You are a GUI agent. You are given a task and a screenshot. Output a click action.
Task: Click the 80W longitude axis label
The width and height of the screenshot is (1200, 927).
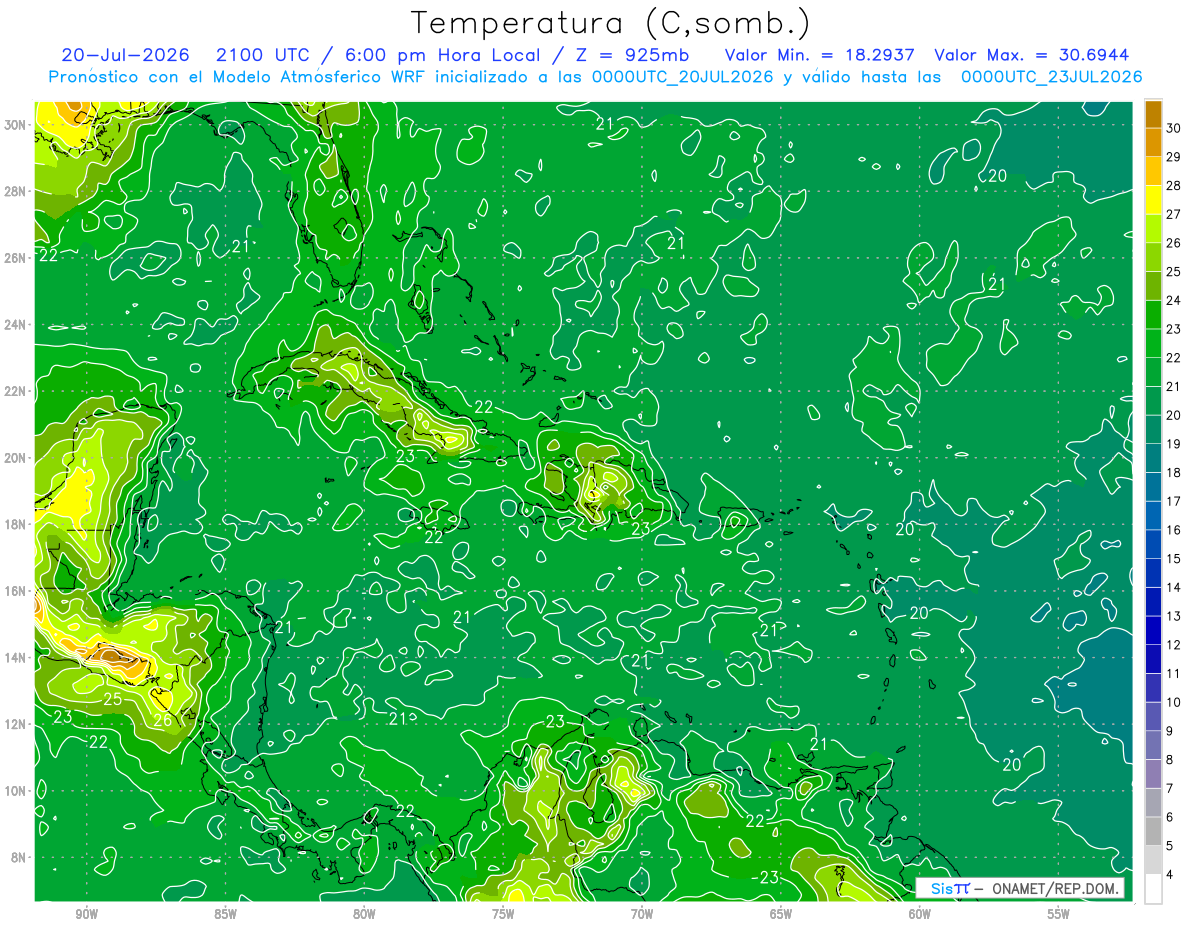pyautogui.click(x=364, y=914)
